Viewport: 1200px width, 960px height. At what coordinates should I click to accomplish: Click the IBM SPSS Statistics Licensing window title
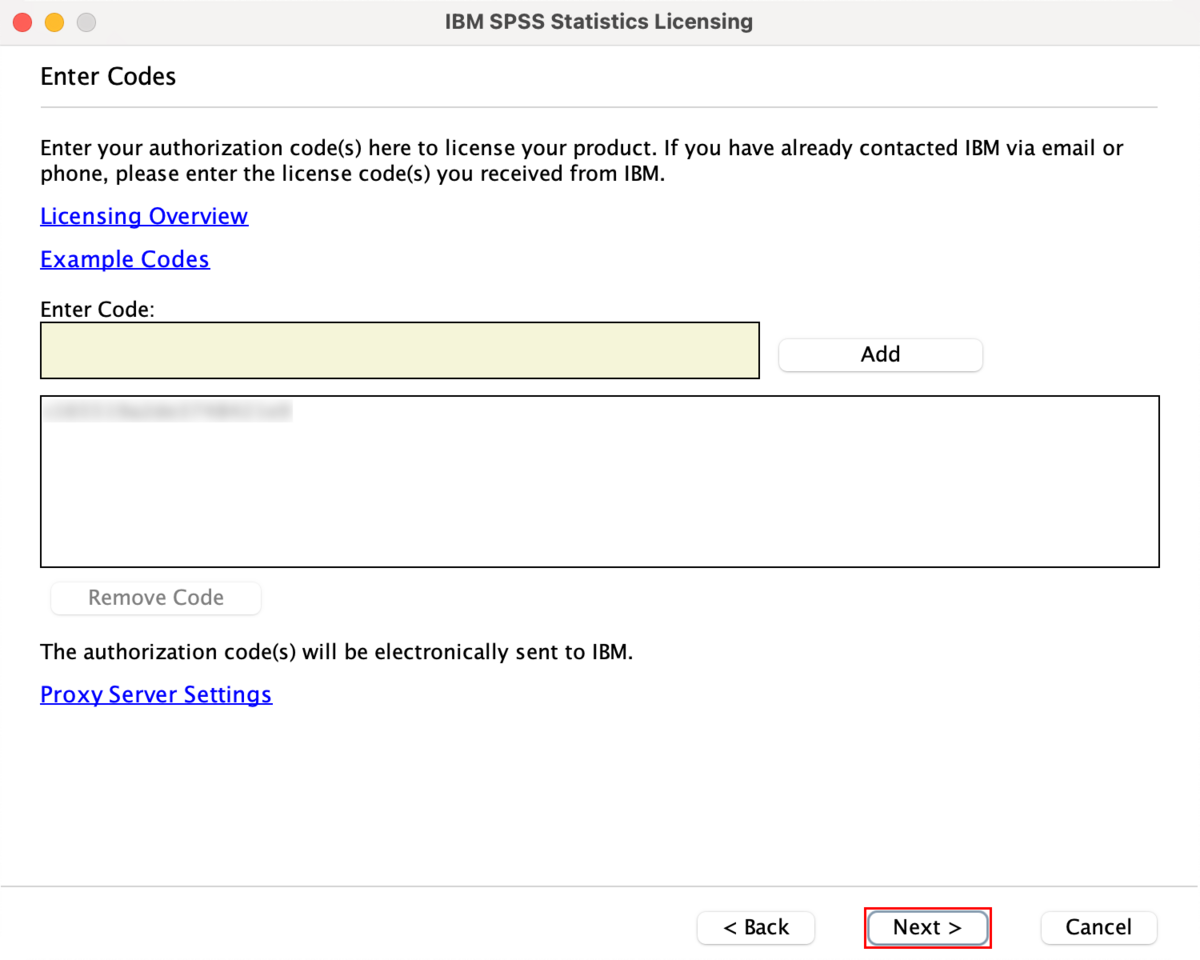(599, 22)
